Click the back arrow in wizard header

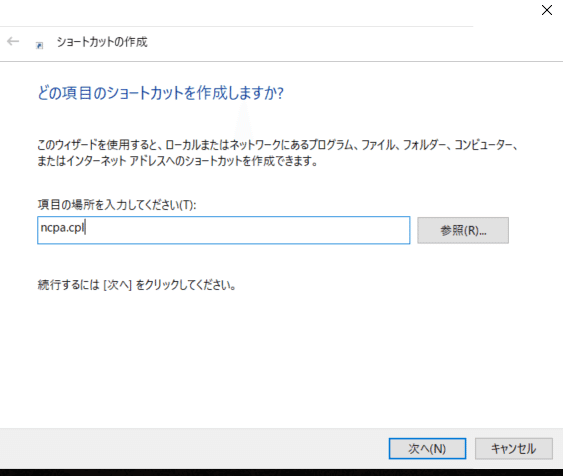13,41
